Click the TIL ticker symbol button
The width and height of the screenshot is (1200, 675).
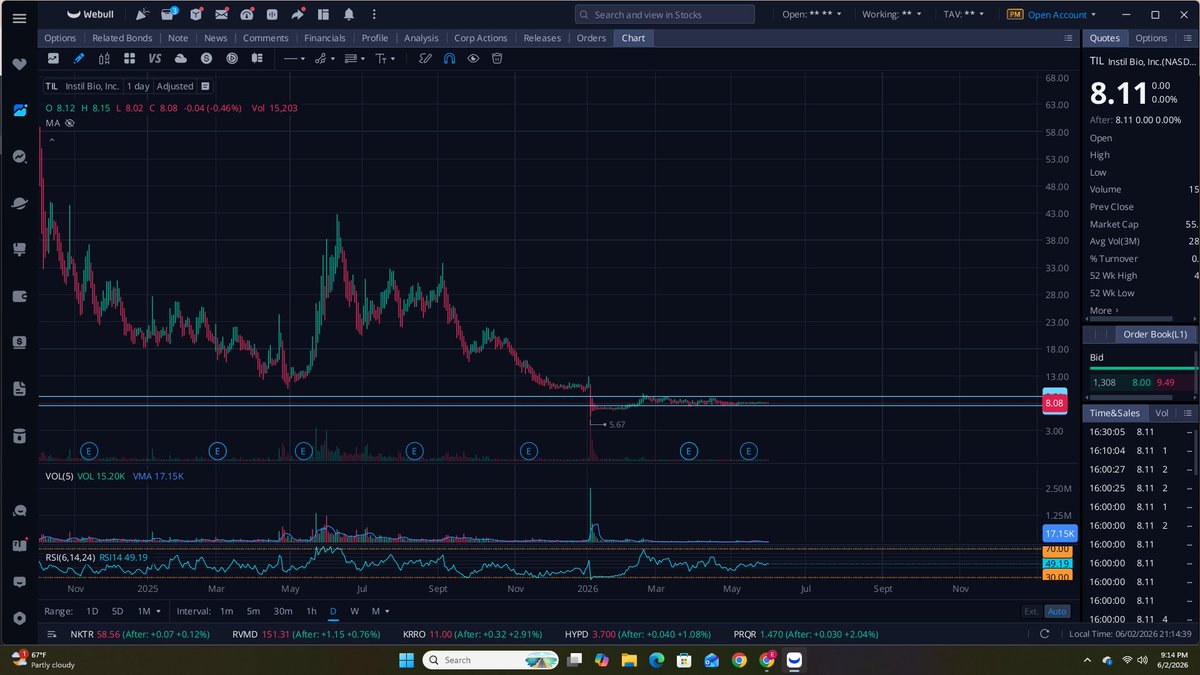click(x=52, y=86)
